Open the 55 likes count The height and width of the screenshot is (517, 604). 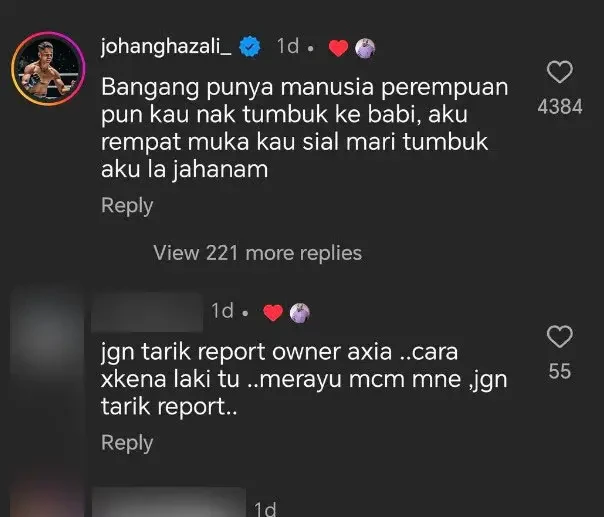[x=560, y=371]
